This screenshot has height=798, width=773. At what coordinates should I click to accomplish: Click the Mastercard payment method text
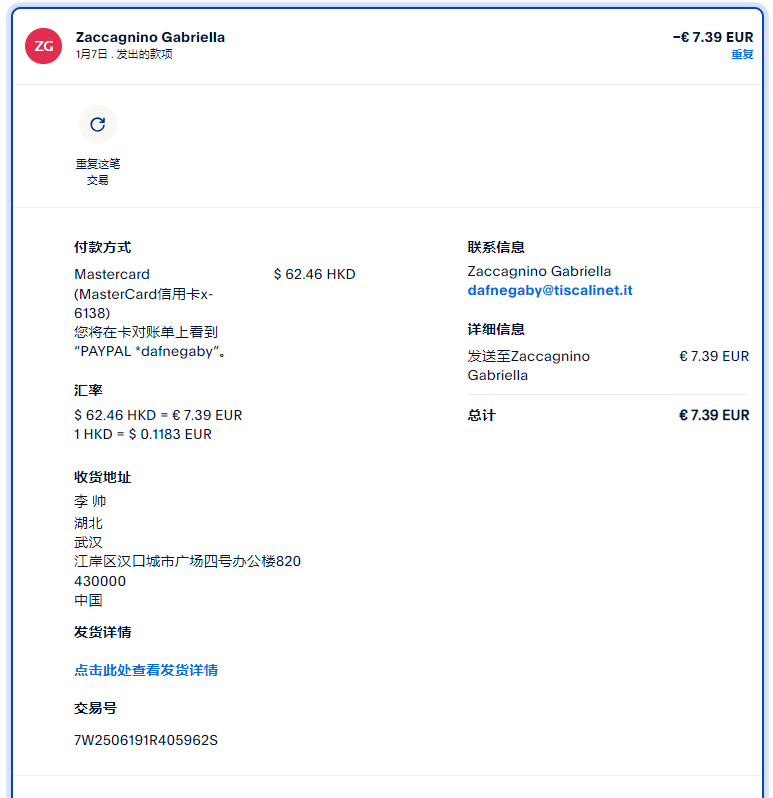click(x=112, y=274)
